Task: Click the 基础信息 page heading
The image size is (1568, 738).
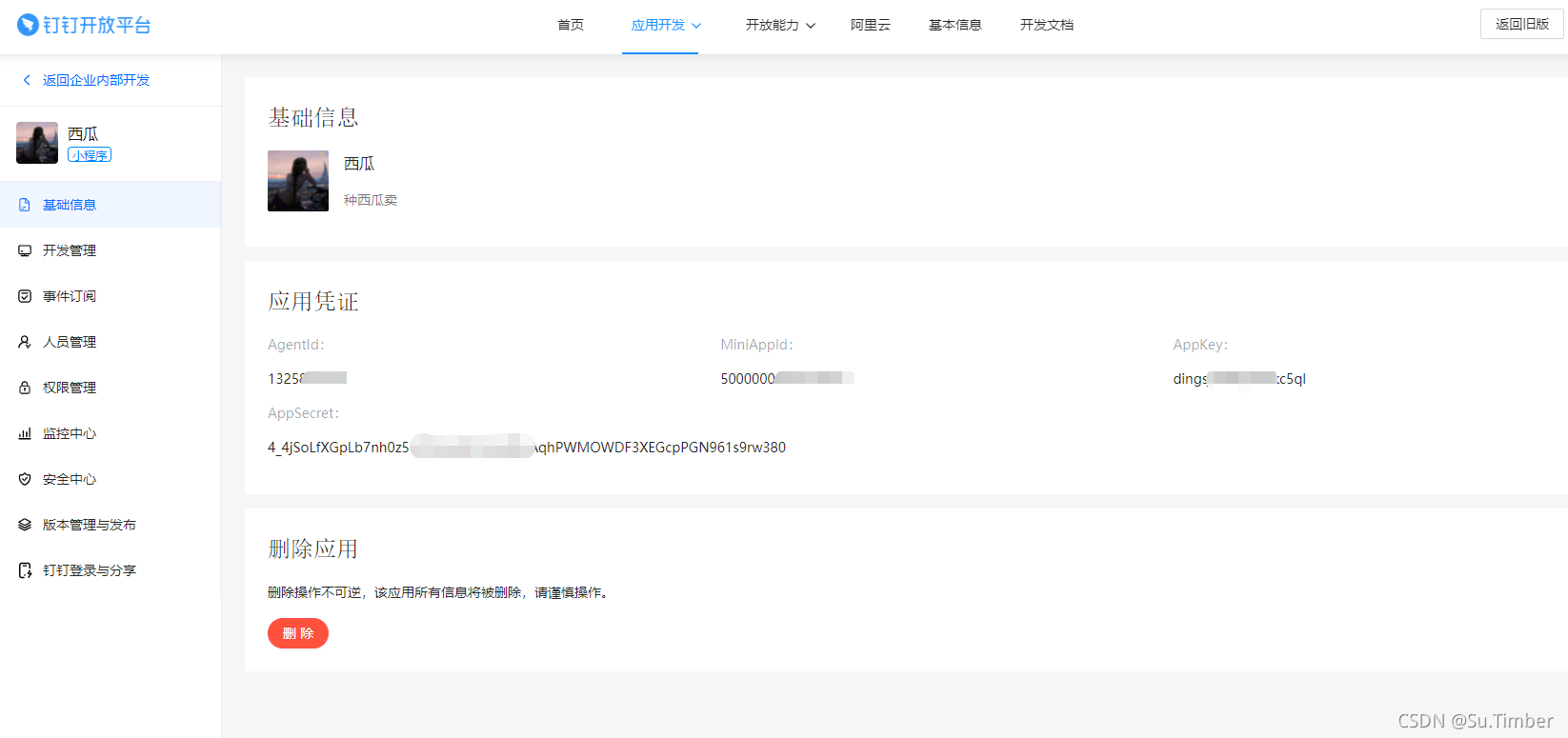Action: click(x=313, y=117)
